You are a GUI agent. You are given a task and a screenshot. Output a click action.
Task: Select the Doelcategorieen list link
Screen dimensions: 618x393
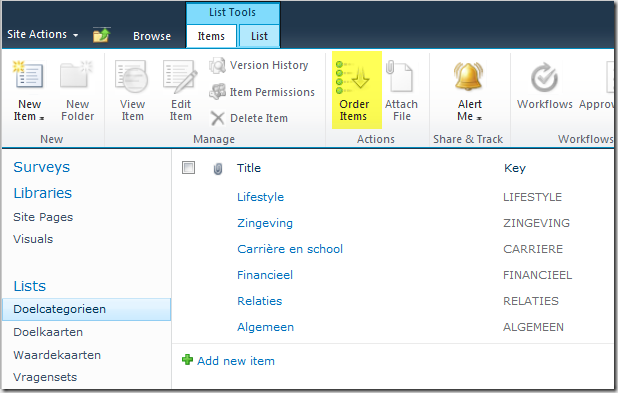86,309
